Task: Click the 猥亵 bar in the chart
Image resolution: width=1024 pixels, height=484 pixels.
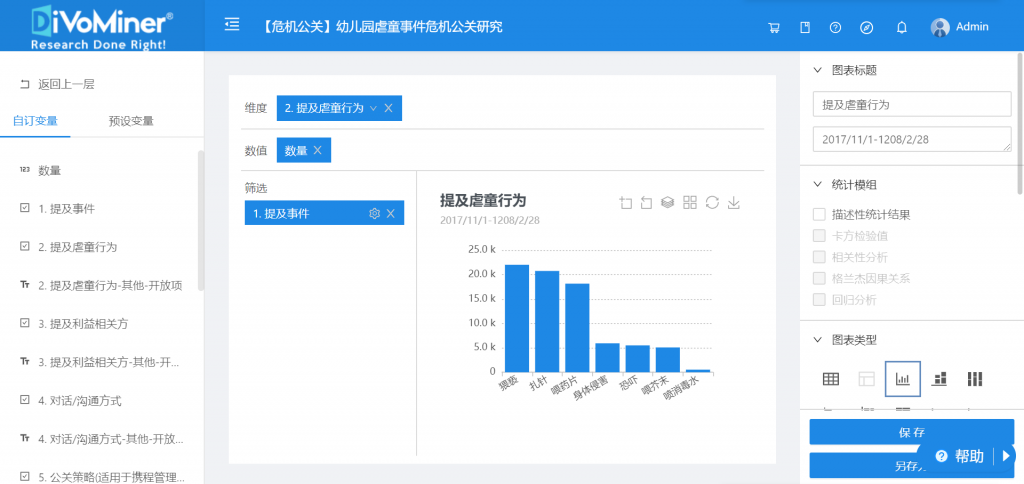Action: pos(517,318)
